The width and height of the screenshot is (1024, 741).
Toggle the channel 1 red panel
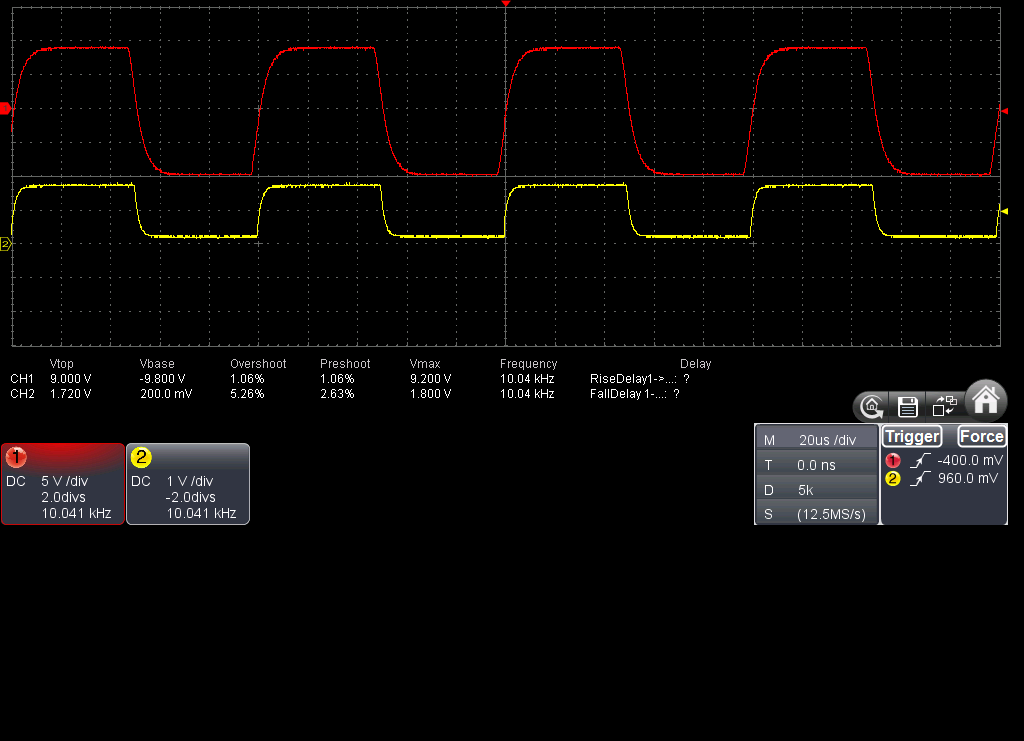pos(63,484)
